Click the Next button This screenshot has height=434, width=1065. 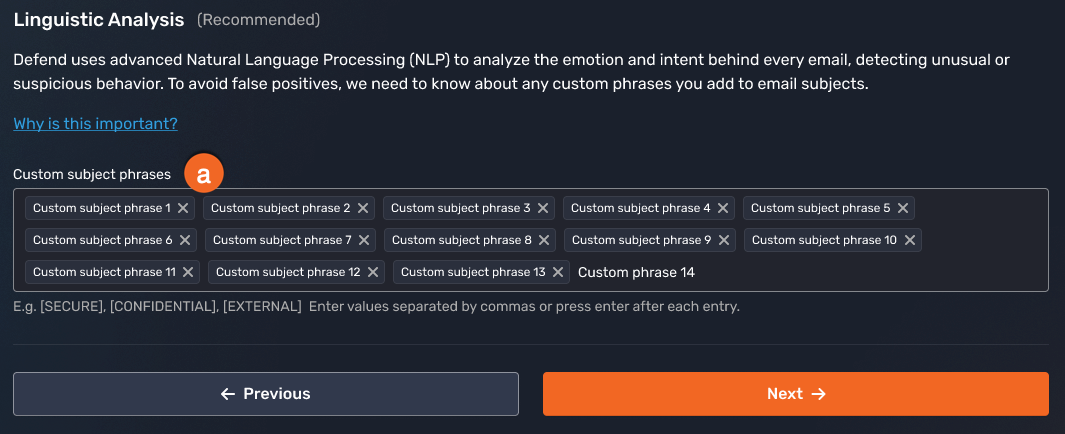[x=795, y=394]
